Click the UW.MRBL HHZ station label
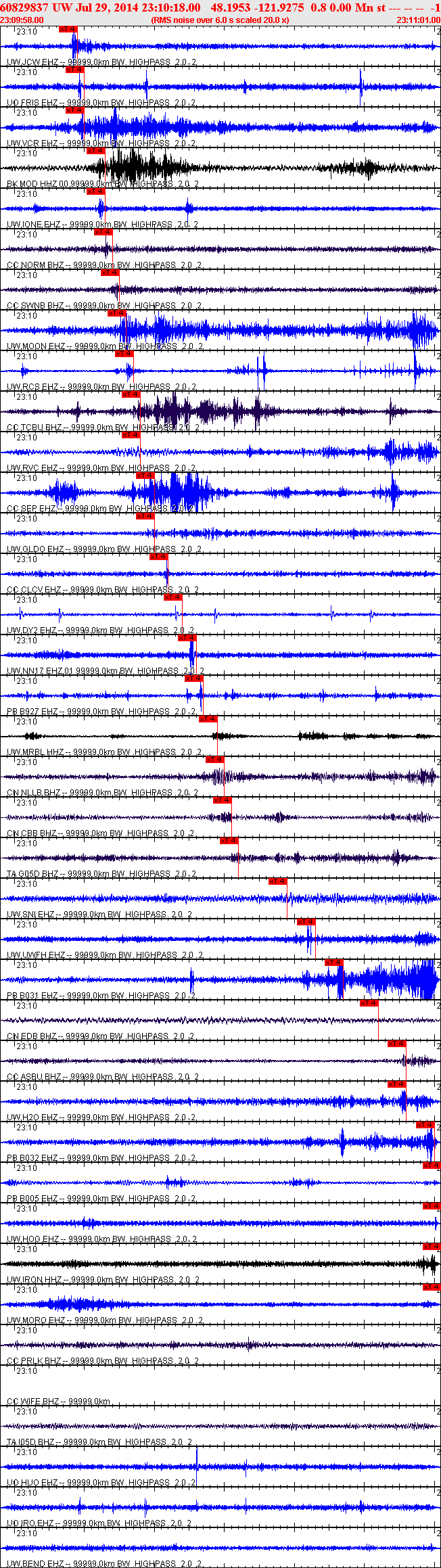Image resolution: width=441 pixels, height=1568 pixels. (35, 752)
